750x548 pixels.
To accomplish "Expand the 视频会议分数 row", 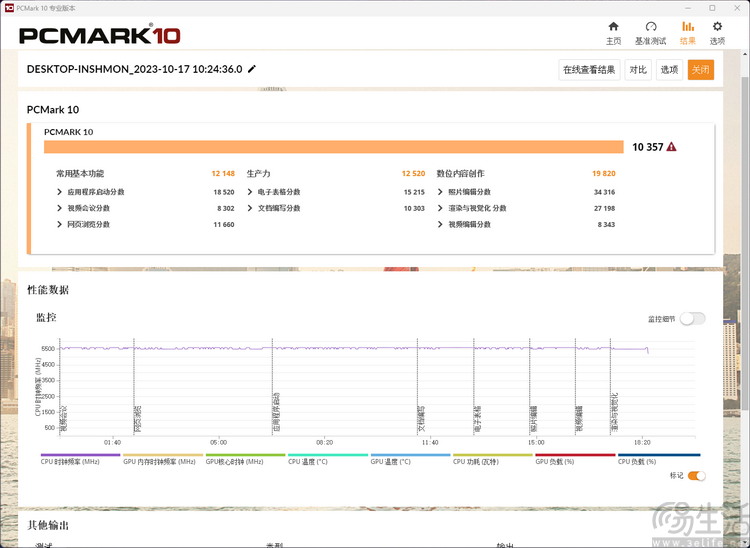I will [x=60, y=208].
